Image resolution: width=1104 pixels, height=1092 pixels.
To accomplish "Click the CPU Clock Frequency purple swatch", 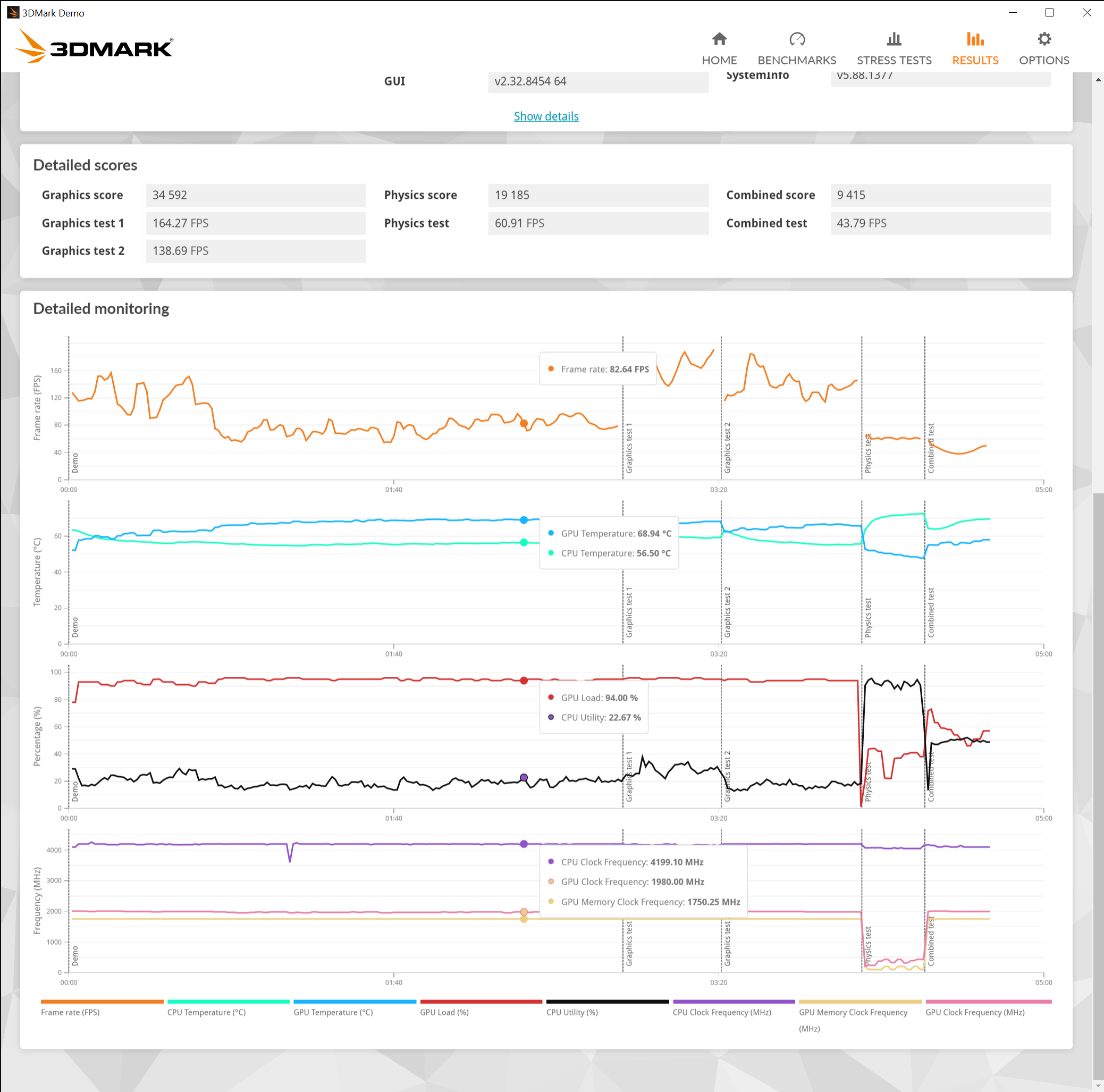I will coord(733,1002).
